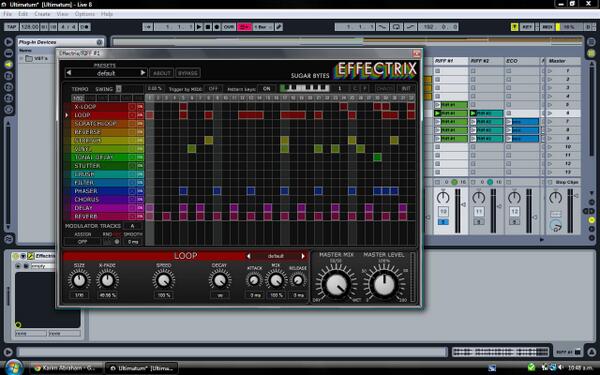Open the Options menu
This screenshot has width=600, height=375.
(85, 14)
